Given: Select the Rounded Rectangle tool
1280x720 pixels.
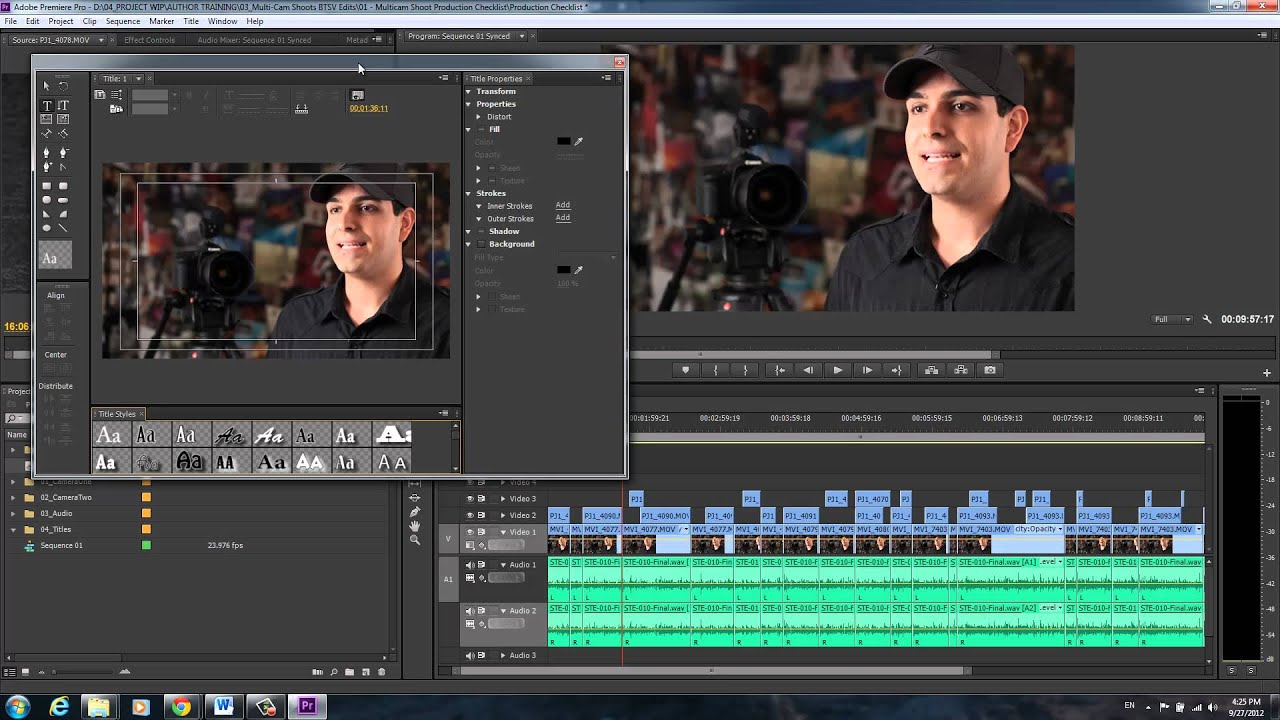Looking at the screenshot, I should point(63,186).
